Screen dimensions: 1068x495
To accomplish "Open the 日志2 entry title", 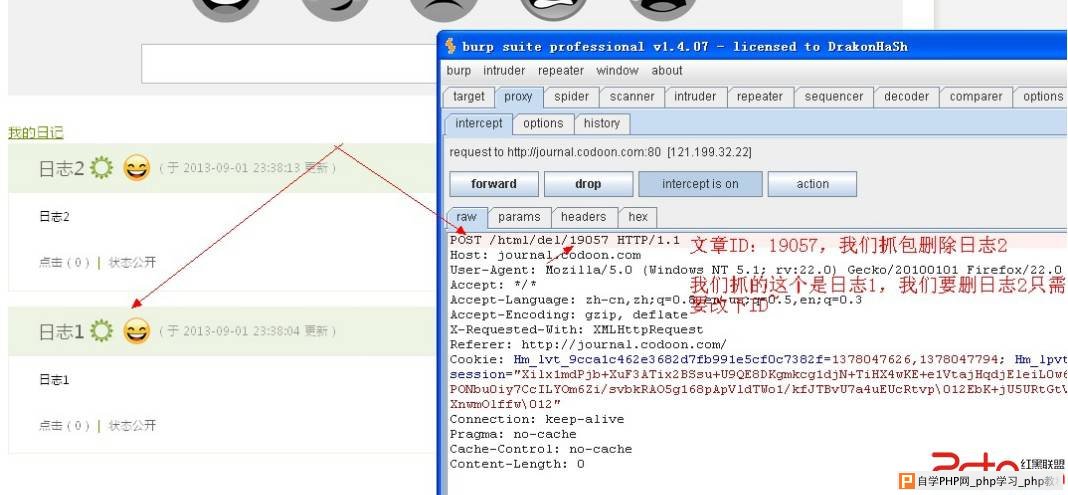I will (61, 169).
